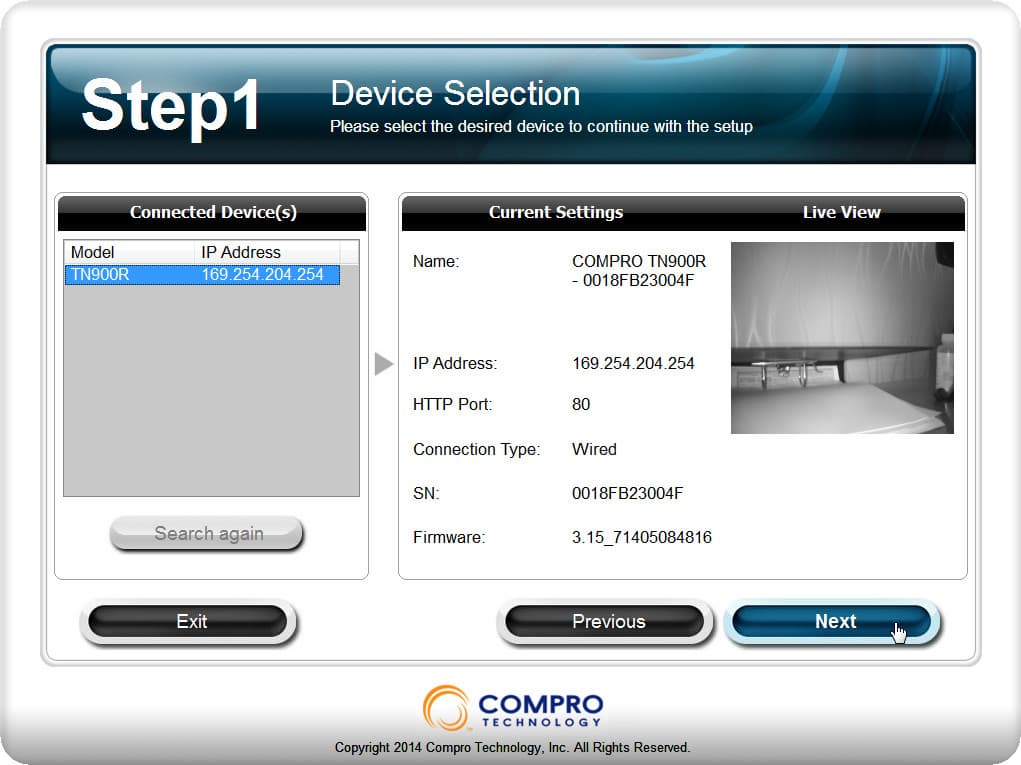Viewport: 1021px width, 765px height.
Task: Click the Compro Technology logo
Action: tap(513, 708)
